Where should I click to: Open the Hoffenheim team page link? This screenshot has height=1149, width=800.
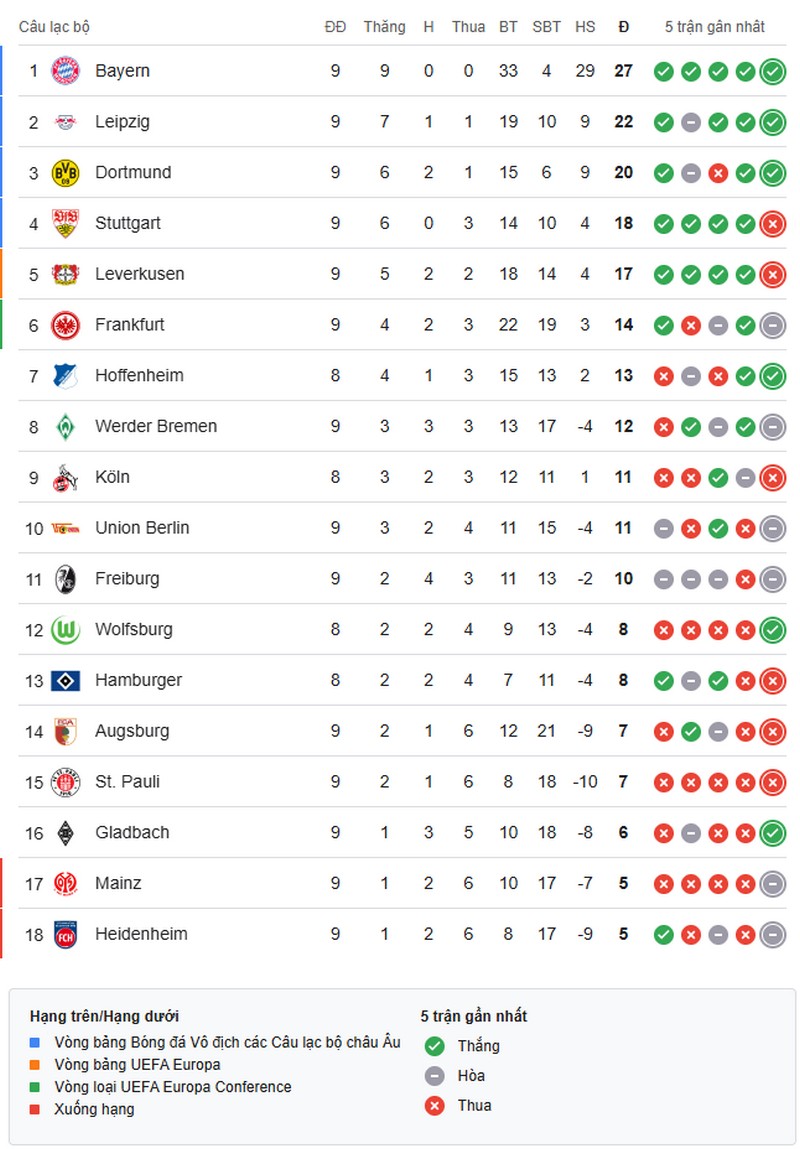click(138, 375)
